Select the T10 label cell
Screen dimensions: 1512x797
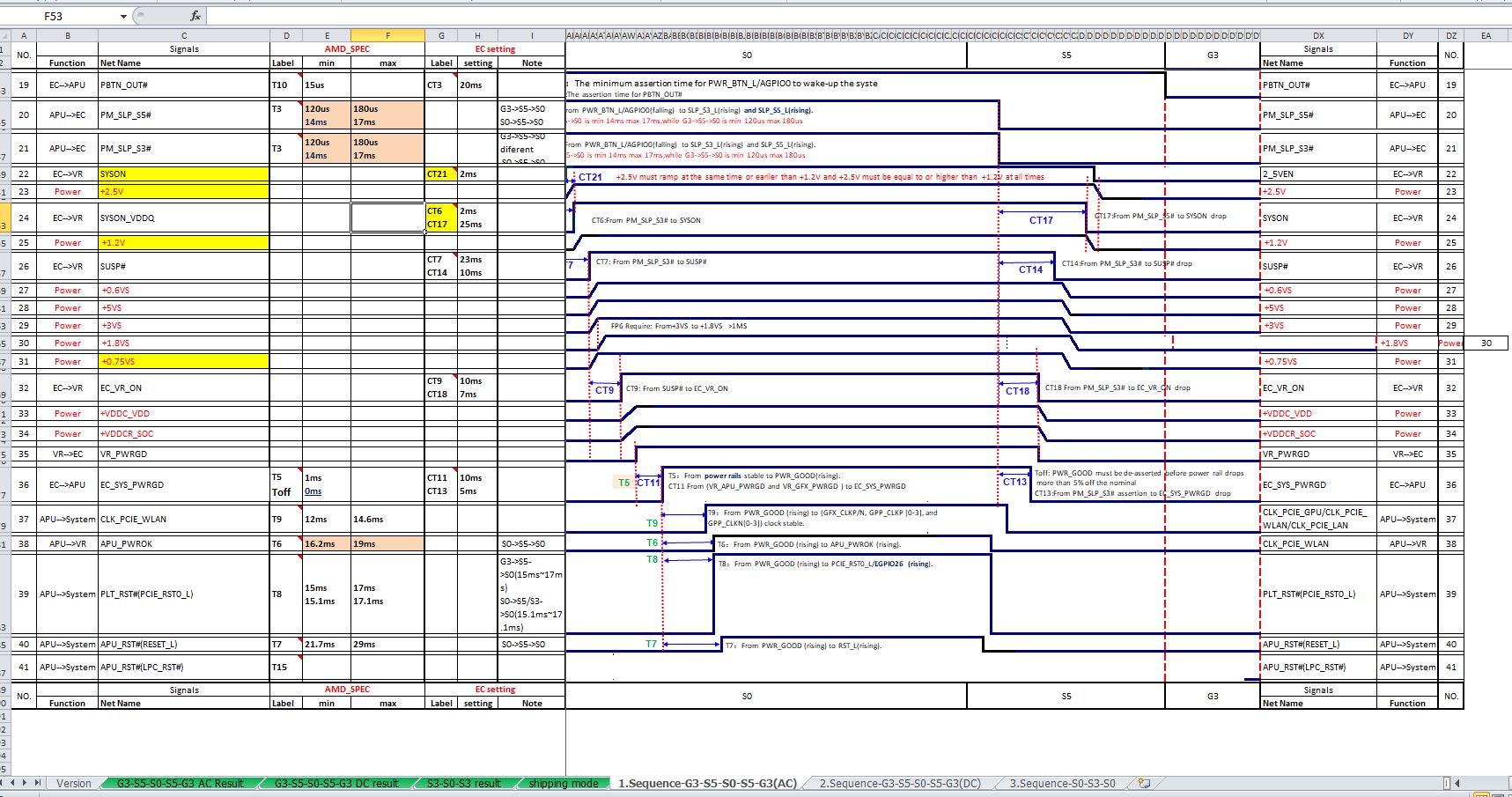[x=286, y=85]
